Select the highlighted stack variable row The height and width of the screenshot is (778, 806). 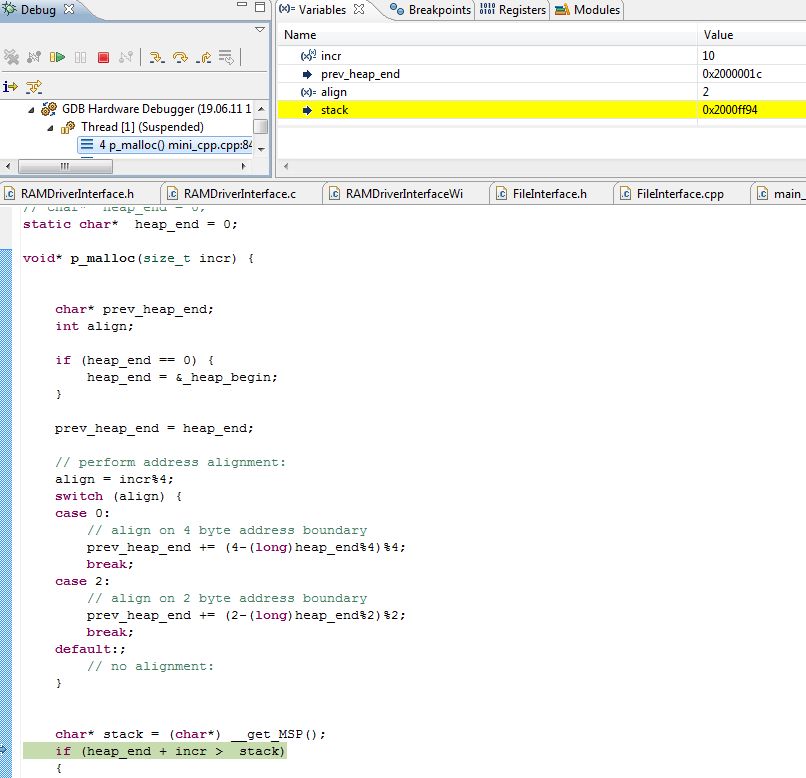click(x=335, y=110)
